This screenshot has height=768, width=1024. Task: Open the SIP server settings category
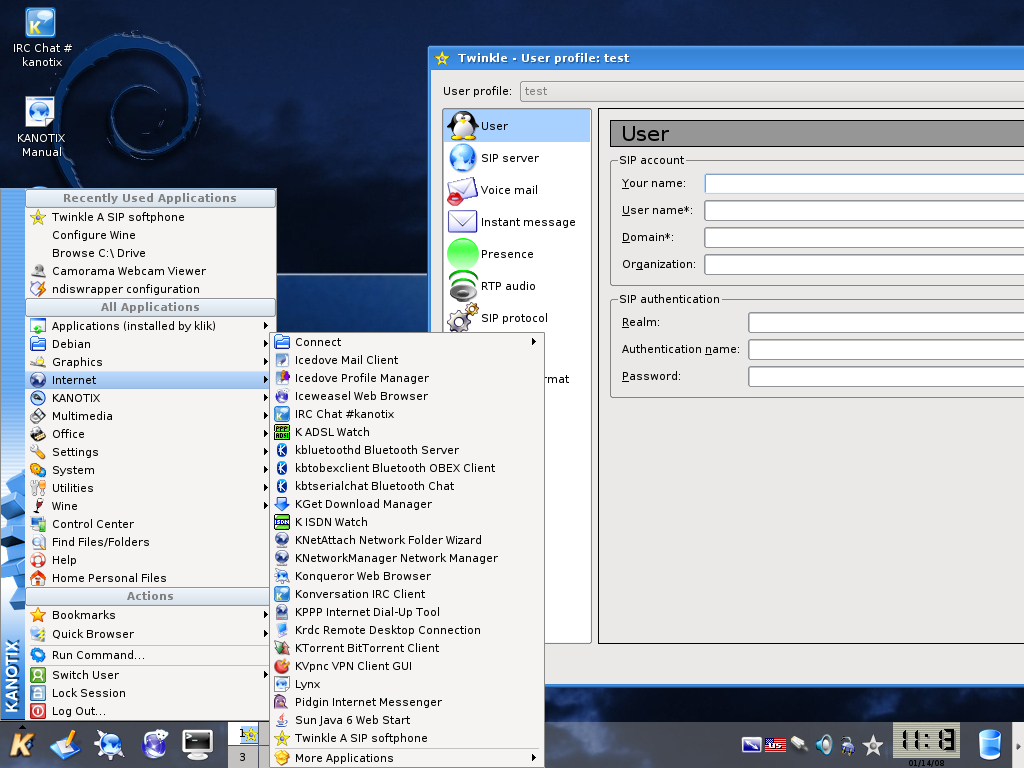517,158
